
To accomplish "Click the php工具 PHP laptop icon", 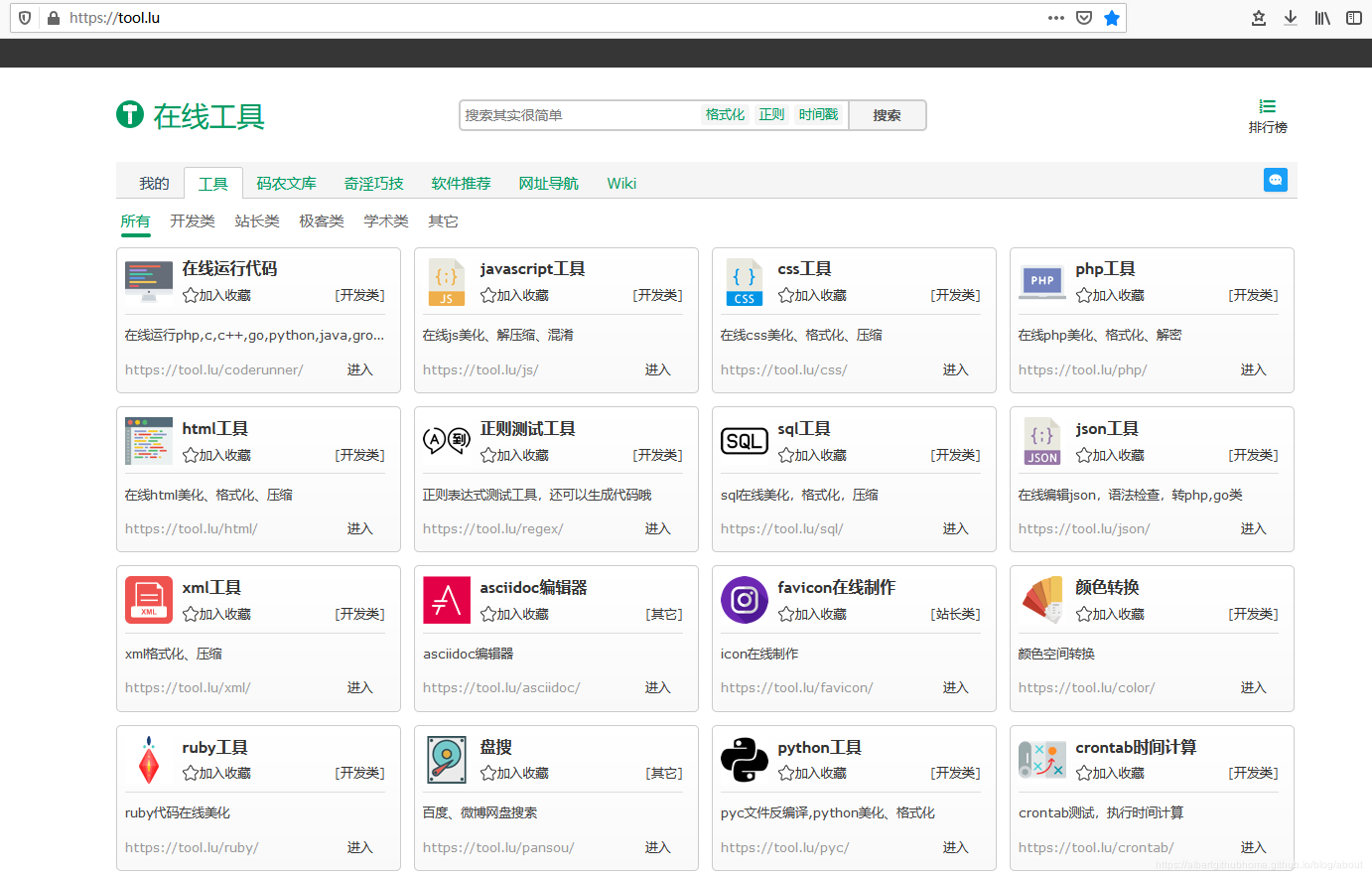I will point(1042,281).
